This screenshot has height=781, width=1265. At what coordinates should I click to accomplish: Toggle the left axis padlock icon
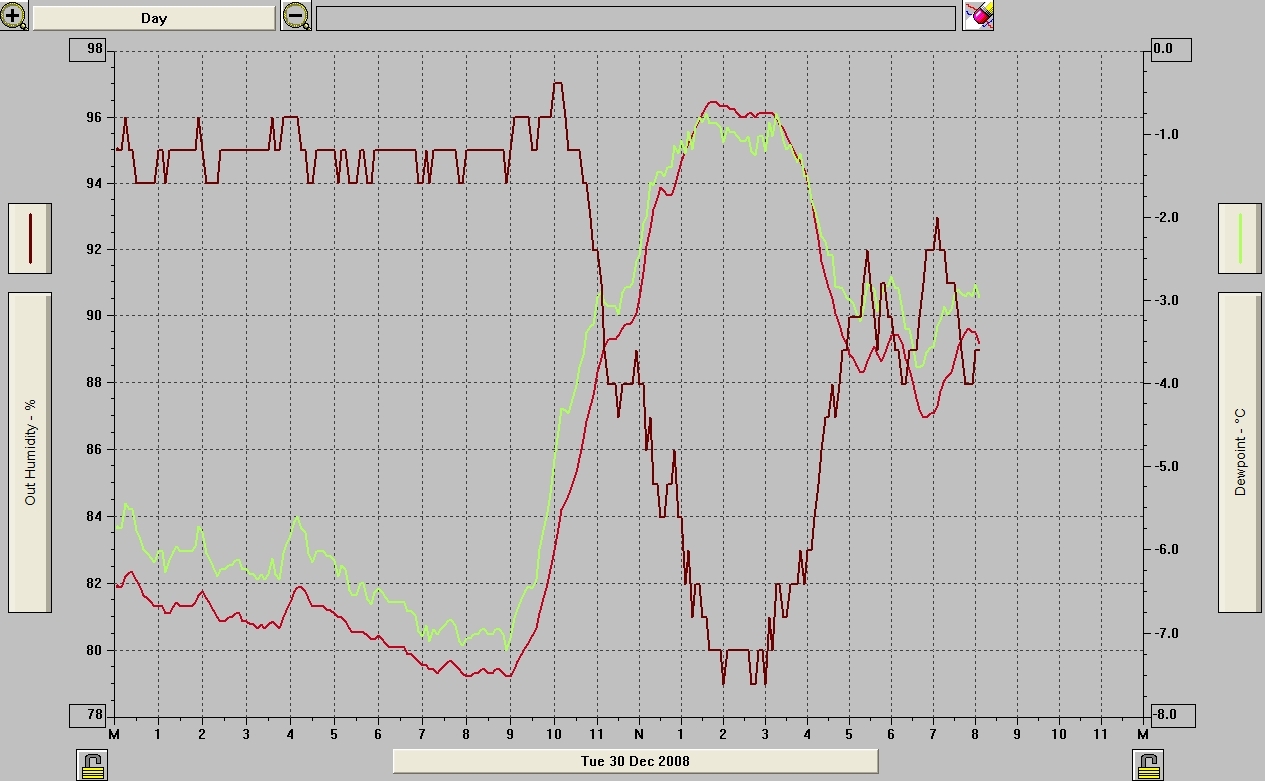[x=92, y=765]
